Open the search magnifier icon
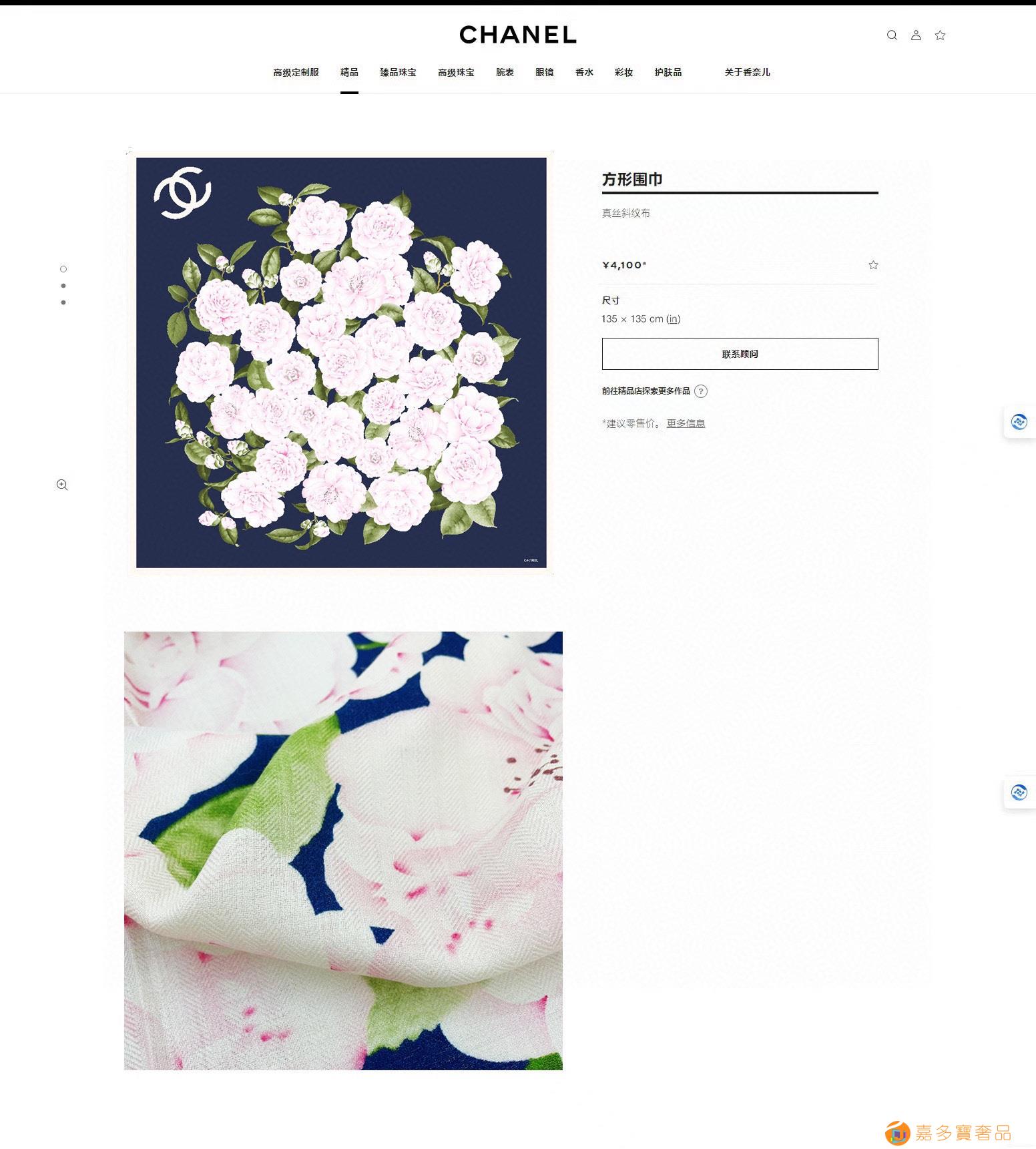 [892, 35]
